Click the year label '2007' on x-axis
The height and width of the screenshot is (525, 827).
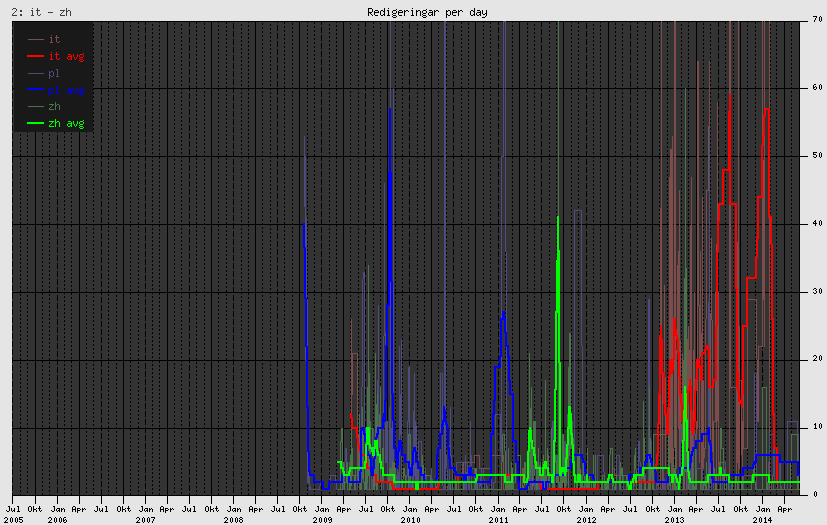pos(146,520)
